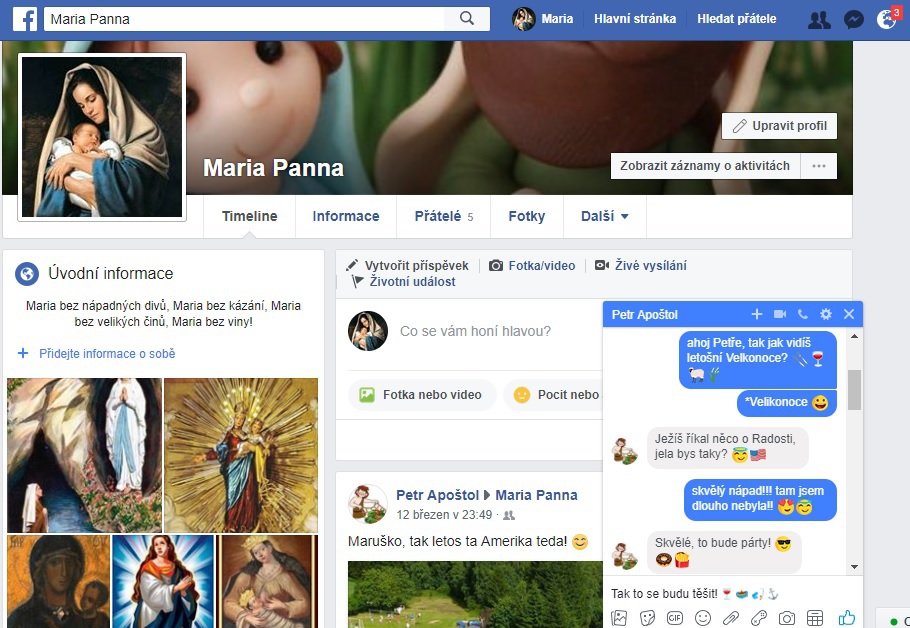910x628 pixels.
Task: Open the post's landscape photo
Action: point(475,594)
